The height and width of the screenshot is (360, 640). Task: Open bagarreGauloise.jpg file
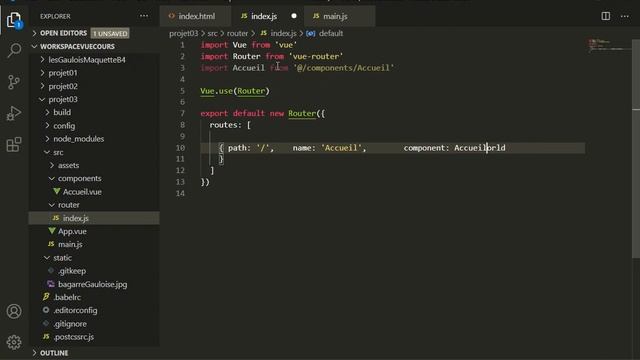[94, 284]
